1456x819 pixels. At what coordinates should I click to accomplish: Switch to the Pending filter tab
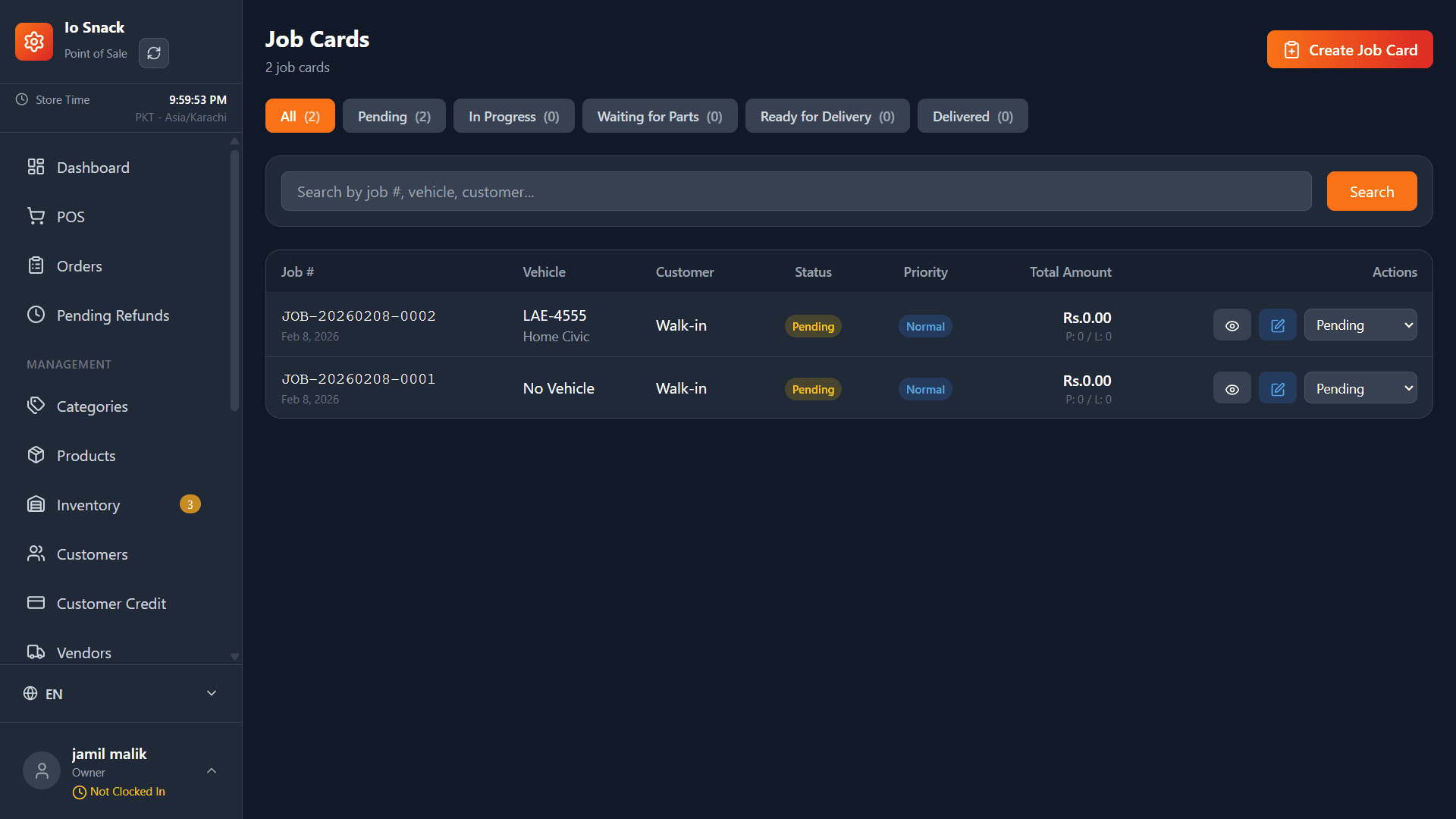click(x=394, y=115)
